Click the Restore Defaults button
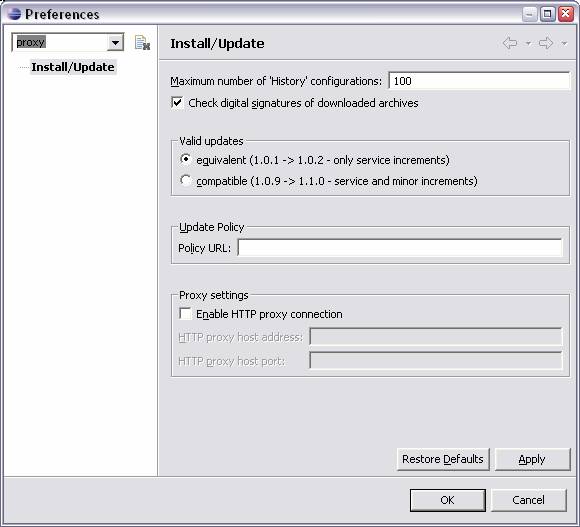The width and height of the screenshot is (580, 527). tap(443, 459)
